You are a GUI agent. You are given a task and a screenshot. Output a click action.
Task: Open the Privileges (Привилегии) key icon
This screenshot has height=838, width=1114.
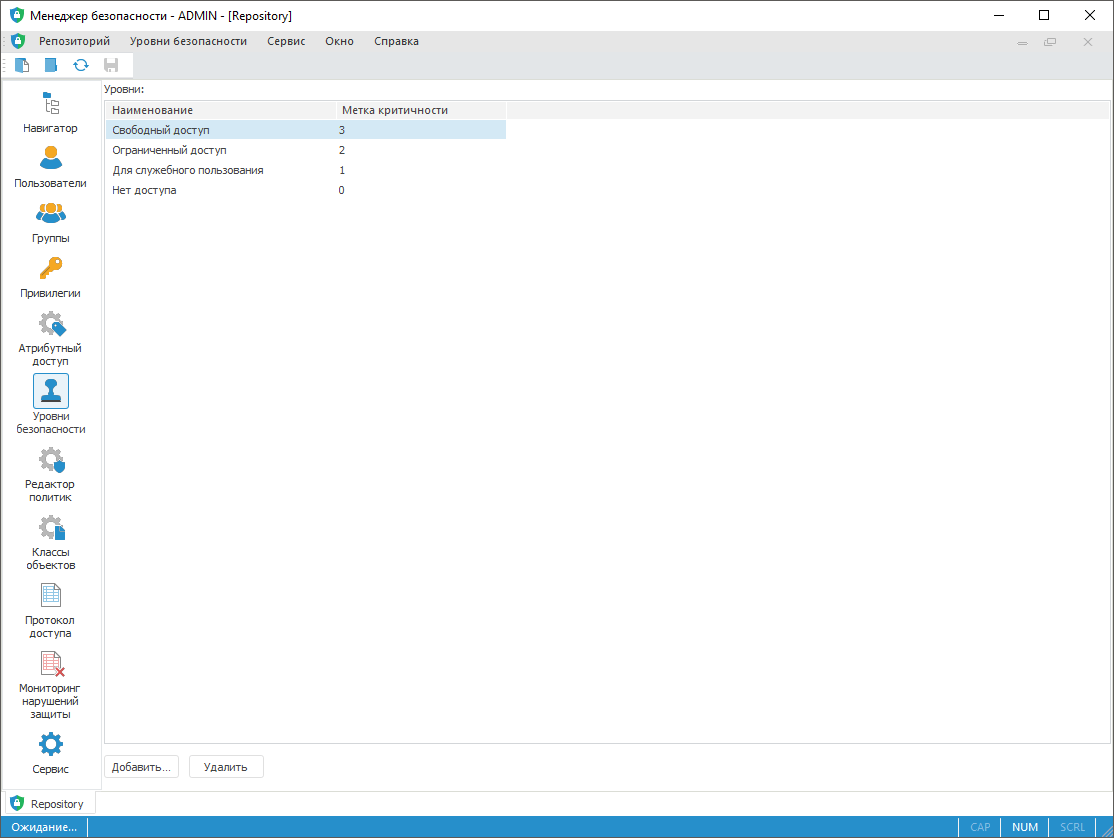(50, 268)
